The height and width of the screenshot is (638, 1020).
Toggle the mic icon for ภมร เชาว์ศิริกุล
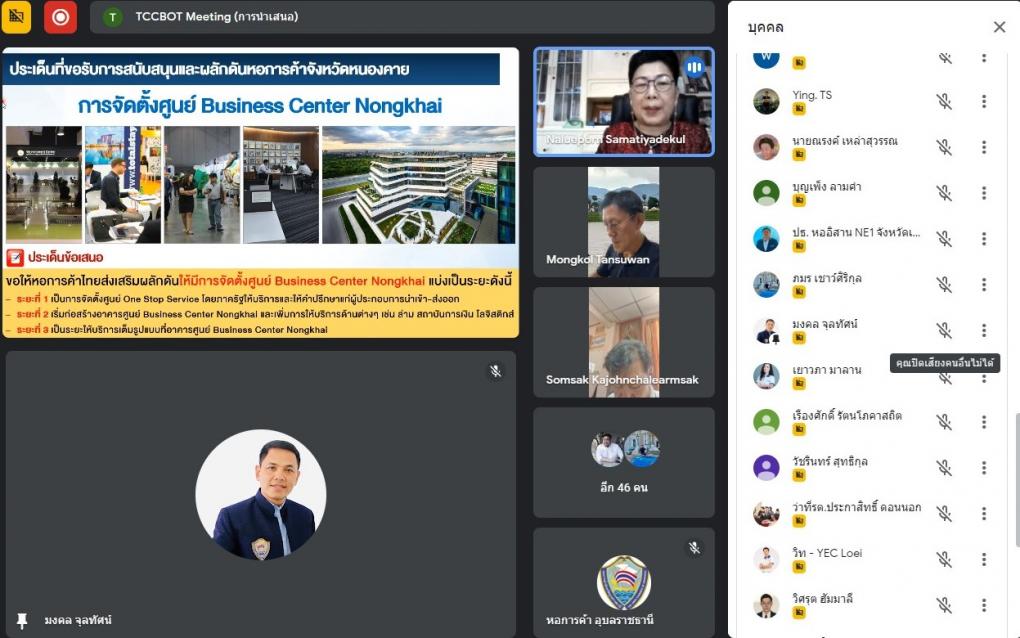[945, 285]
